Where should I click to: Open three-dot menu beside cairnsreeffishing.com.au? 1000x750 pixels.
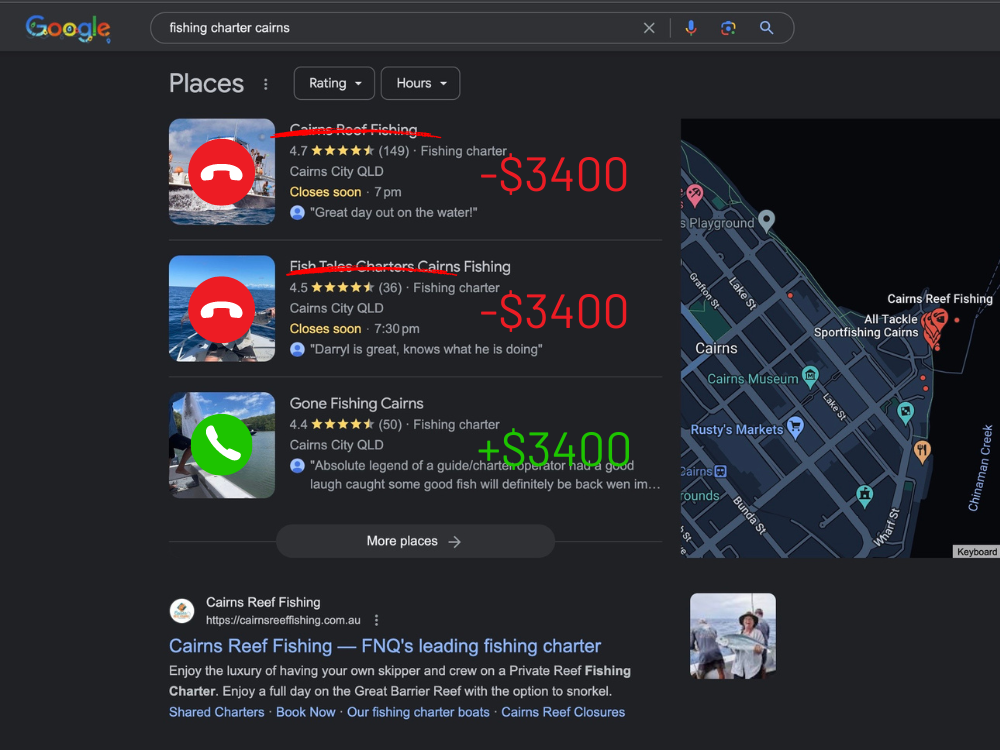pos(377,620)
